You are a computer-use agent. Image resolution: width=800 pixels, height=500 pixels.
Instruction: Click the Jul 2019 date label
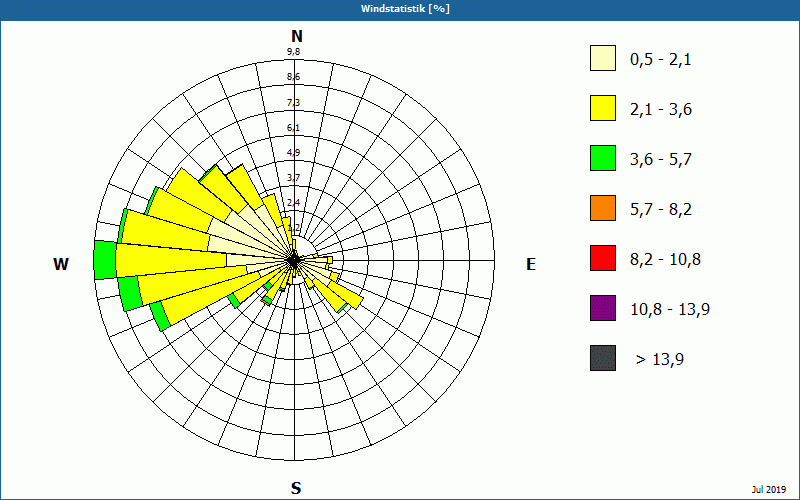click(x=769, y=490)
